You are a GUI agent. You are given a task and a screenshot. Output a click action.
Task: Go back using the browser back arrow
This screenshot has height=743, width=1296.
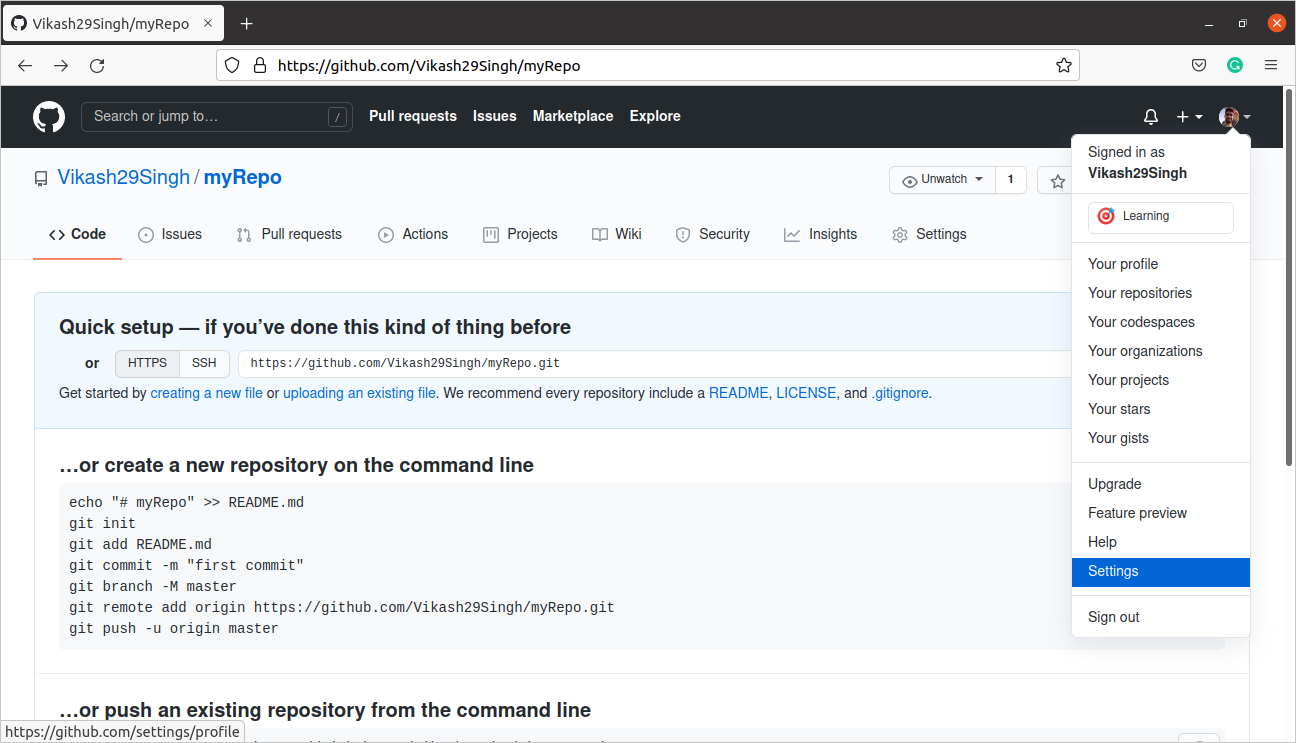[24, 65]
